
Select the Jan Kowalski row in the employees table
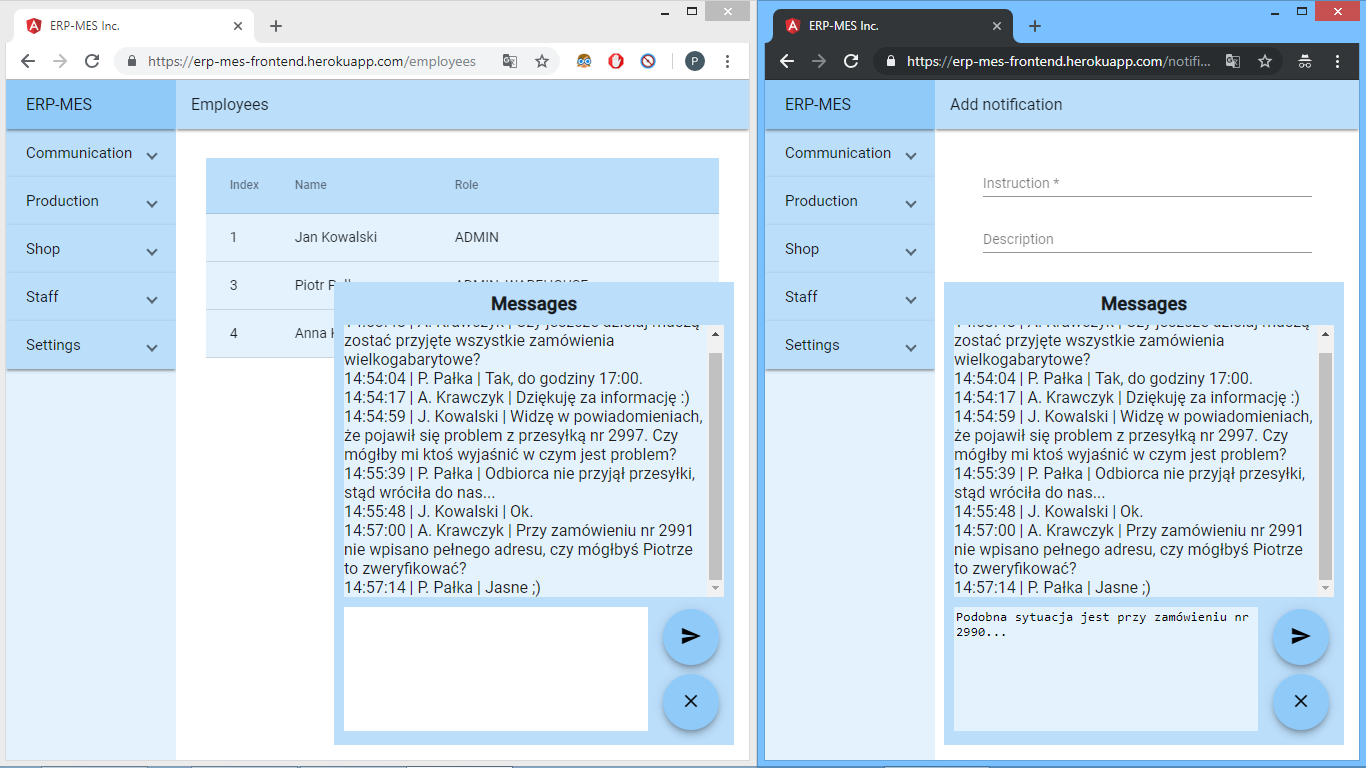(x=462, y=237)
